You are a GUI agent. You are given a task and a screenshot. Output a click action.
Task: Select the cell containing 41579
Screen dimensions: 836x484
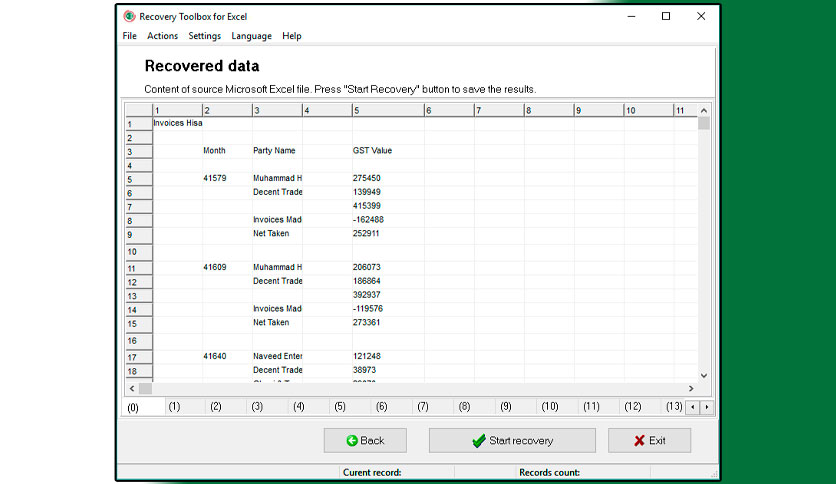point(227,179)
